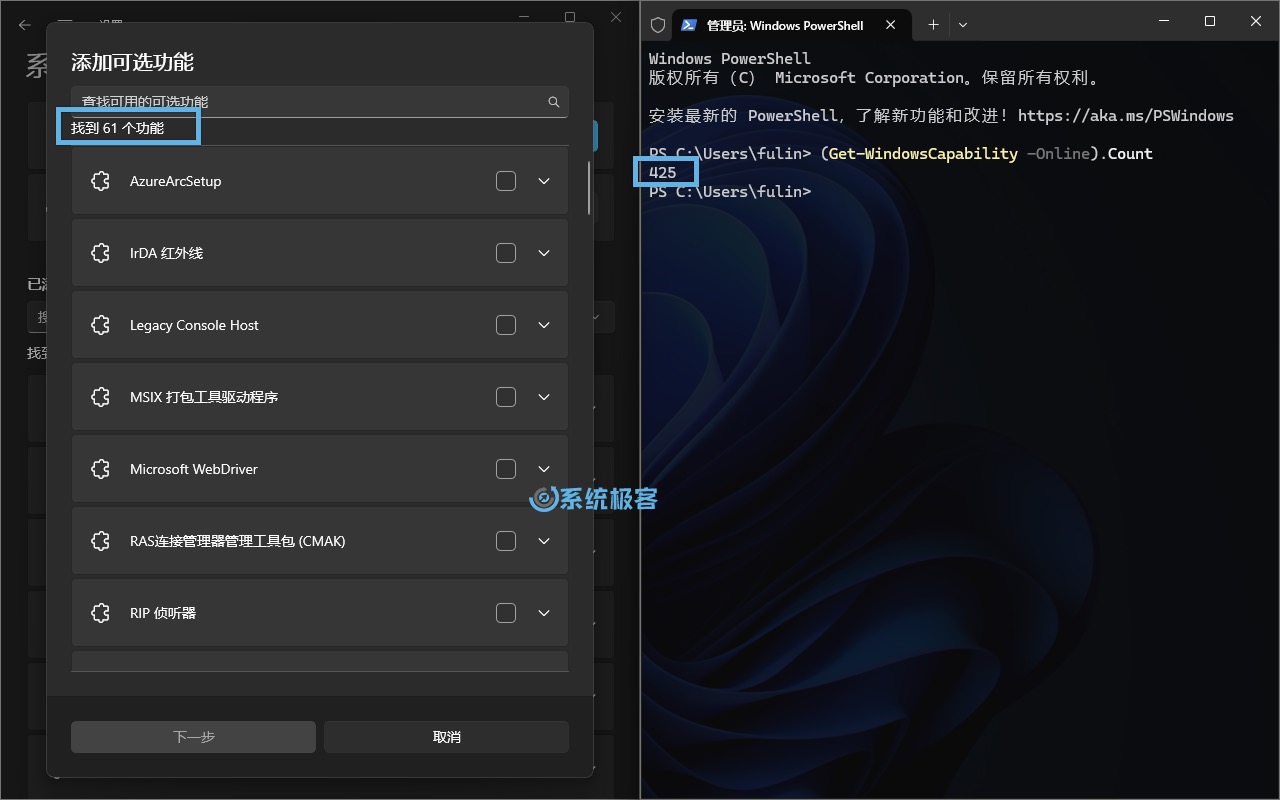The image size is (1280, 800).
Task: Expand the AzureArcSetup details chevron
Action: pyautogui.click(x=544, y=181)
